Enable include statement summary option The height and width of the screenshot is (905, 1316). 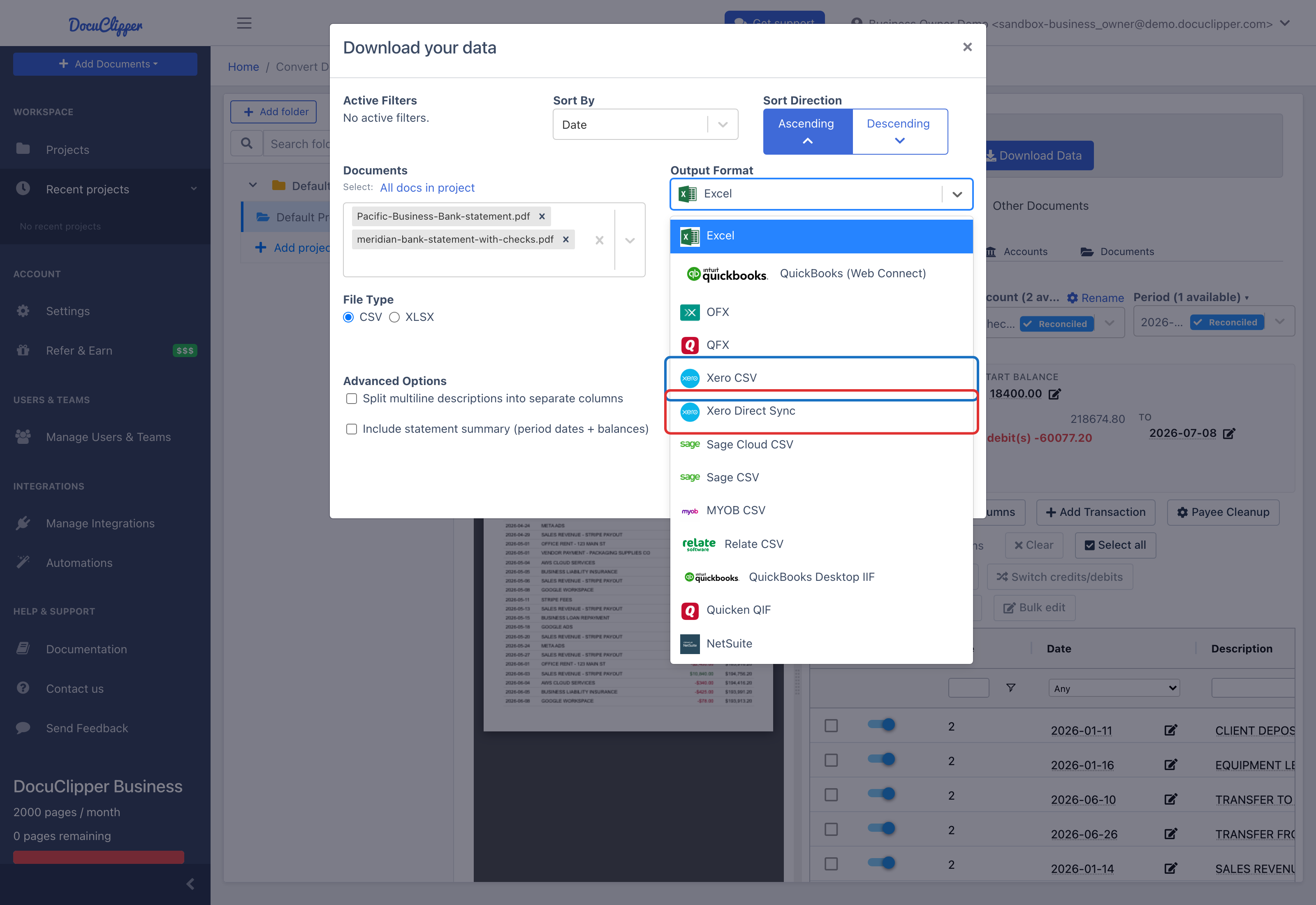pyautogui.click(x=351, y=429)
